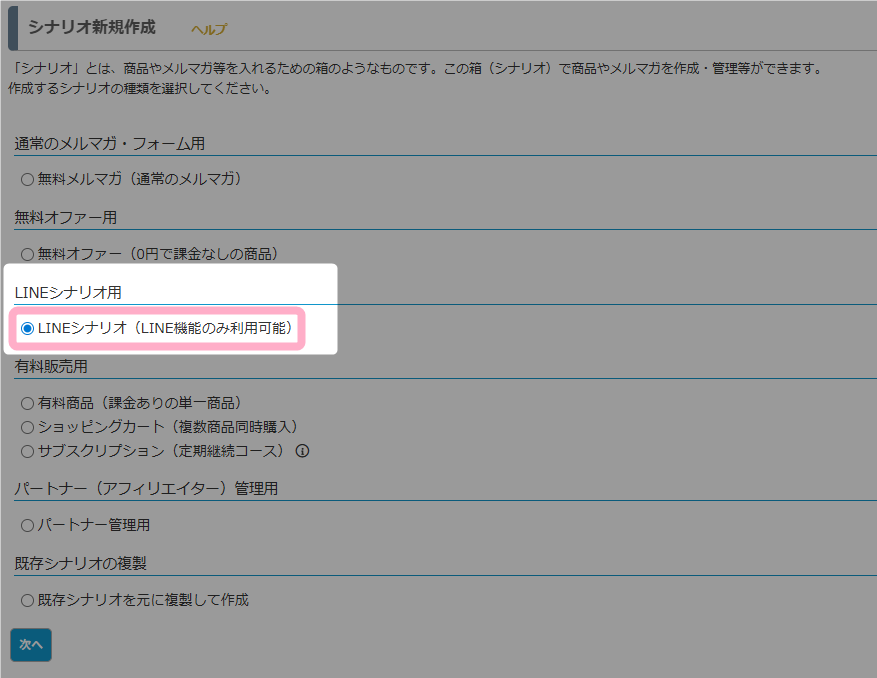The height and width of the screenshot is (678, 877).
Task: Click the 無料オファー用 section heading
Action: [x=65, y=218]
